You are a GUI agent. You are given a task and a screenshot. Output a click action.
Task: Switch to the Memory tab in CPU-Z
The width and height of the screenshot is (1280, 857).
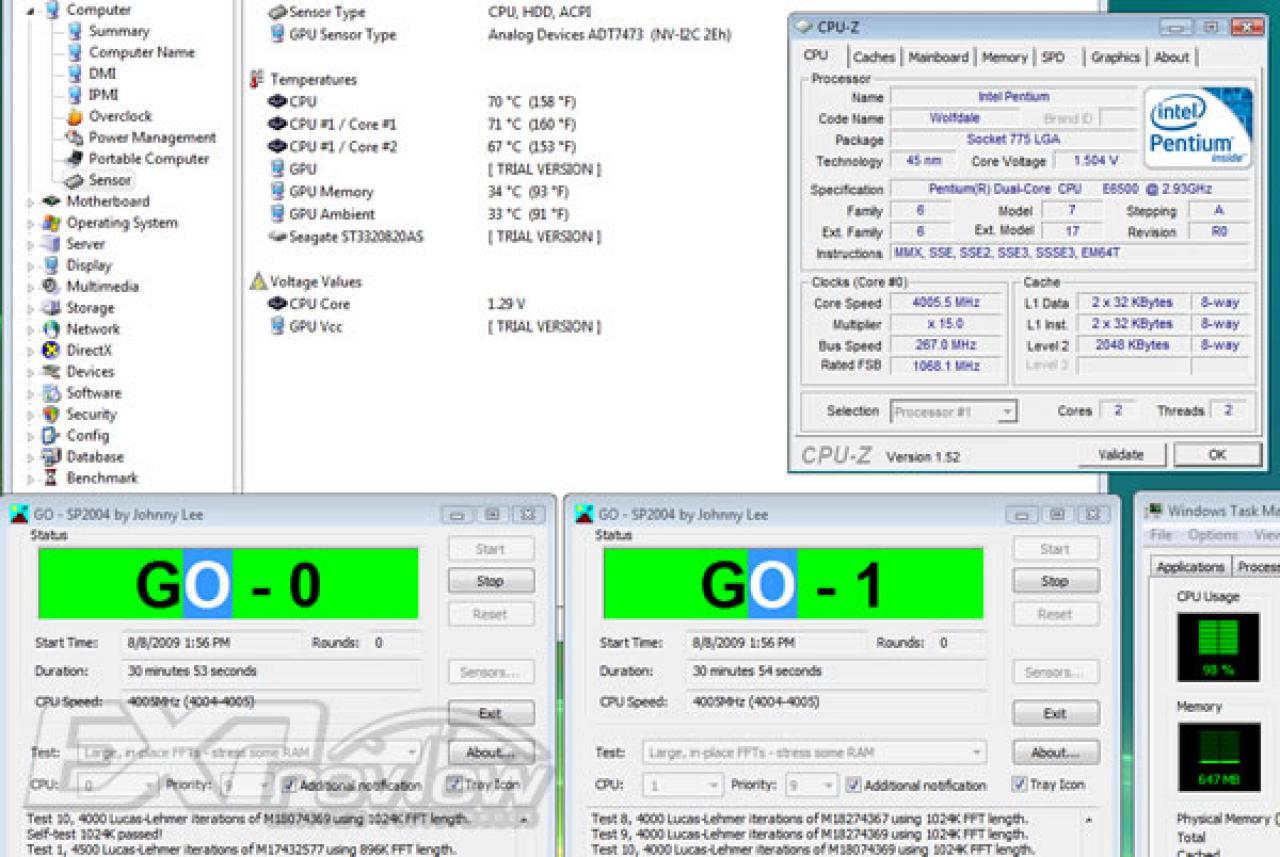coord(1004,57)
